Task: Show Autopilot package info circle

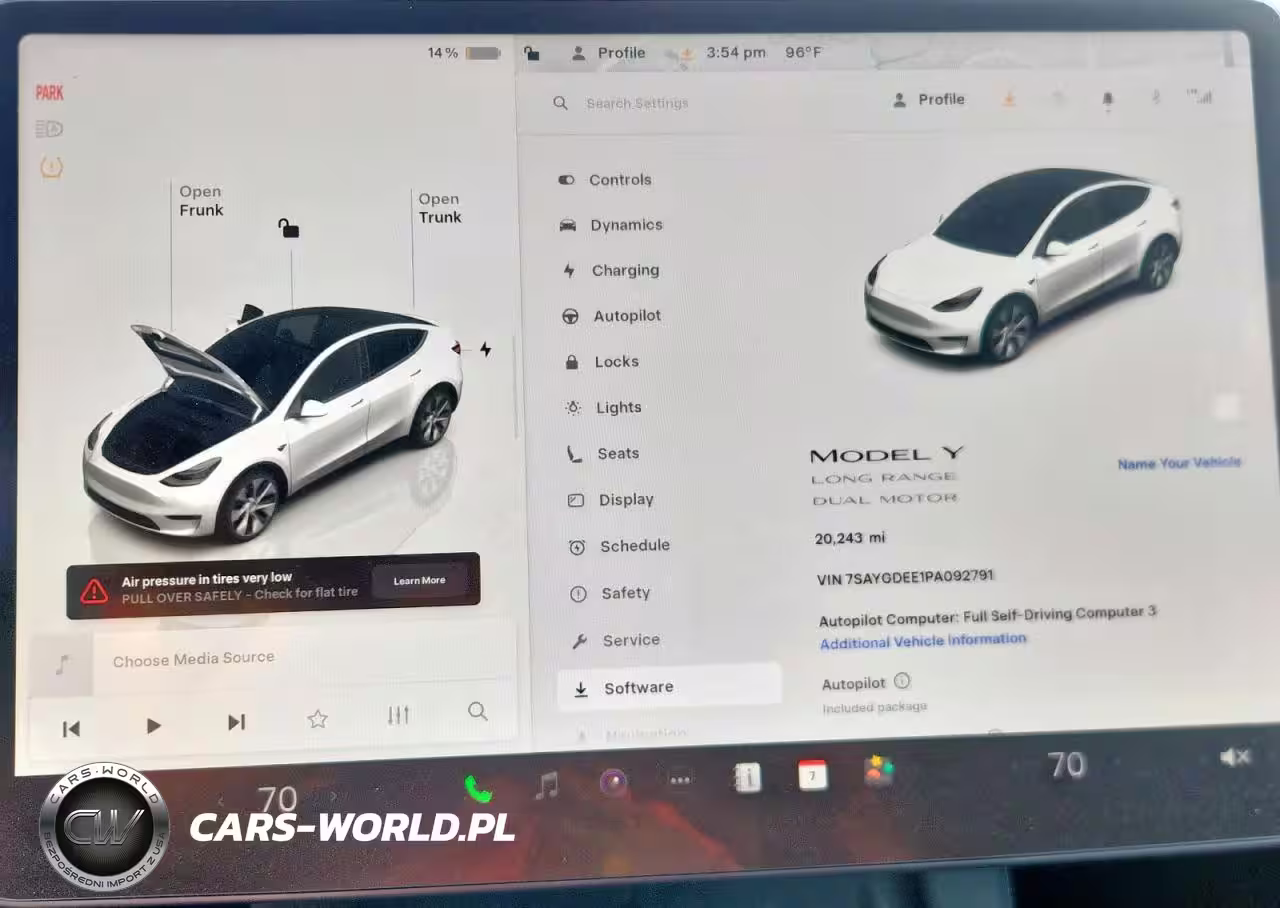Action: tap(902, 681)
